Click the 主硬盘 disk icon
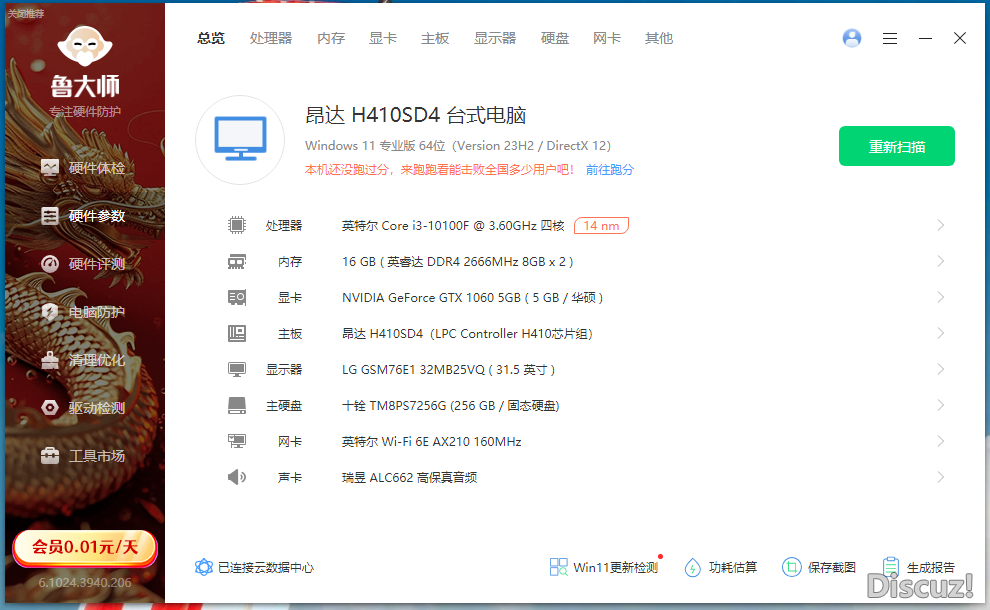This screenshot has height=610, width=990. pyautogui.click(x=237, y=405)
